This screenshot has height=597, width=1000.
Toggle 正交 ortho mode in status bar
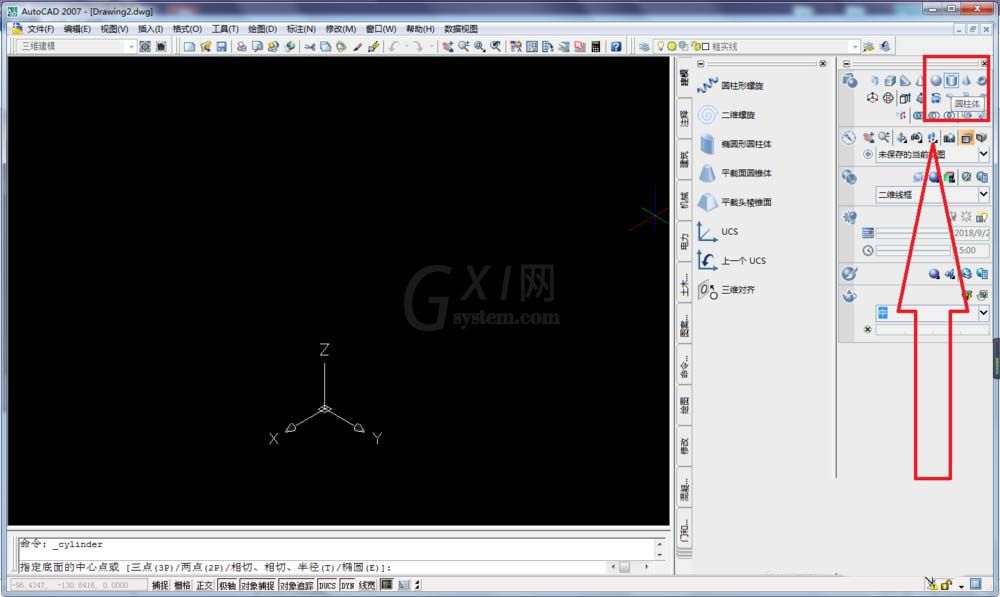coord(205,585)
